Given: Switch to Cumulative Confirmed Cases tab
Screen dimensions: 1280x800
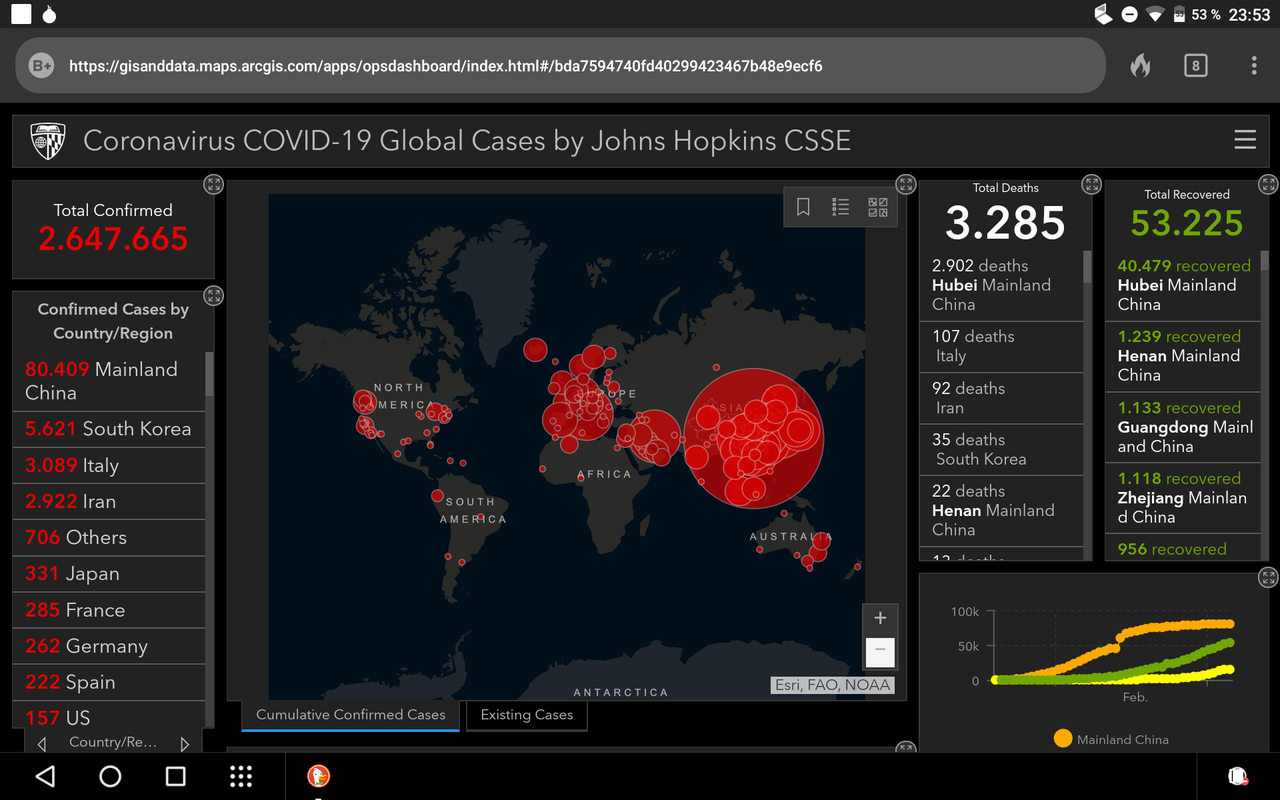Looking at the screenshot, I should [x=350, y=715].
